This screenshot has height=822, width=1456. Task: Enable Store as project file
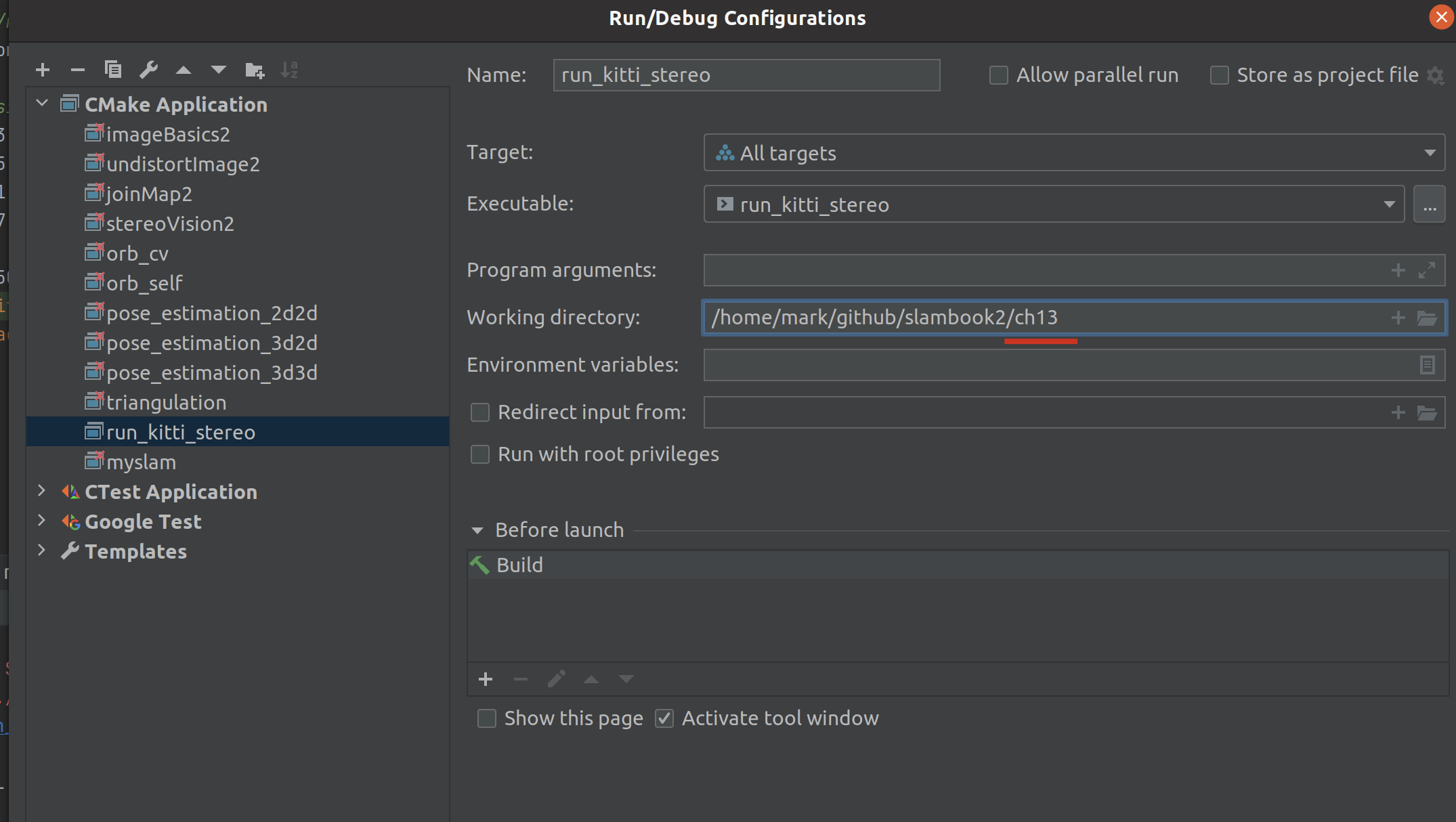[x=1220, y=75]
